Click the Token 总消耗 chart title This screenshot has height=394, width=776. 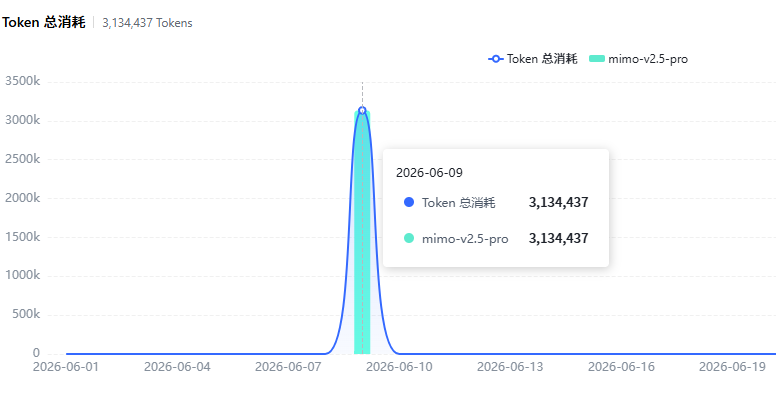point(44,22)
